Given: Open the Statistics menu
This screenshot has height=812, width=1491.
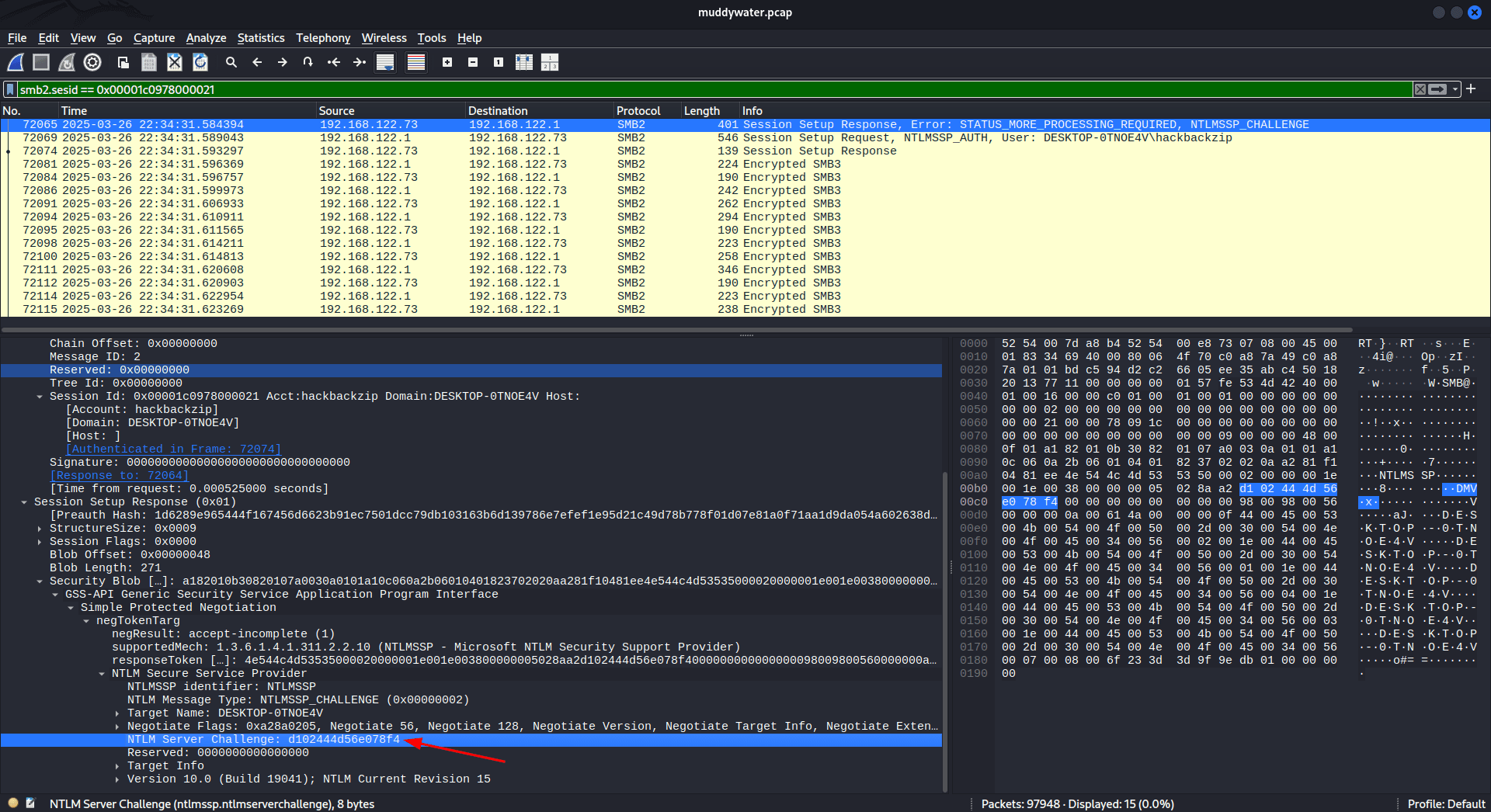Looking at the screenshot, I should (x=261, y=38).
